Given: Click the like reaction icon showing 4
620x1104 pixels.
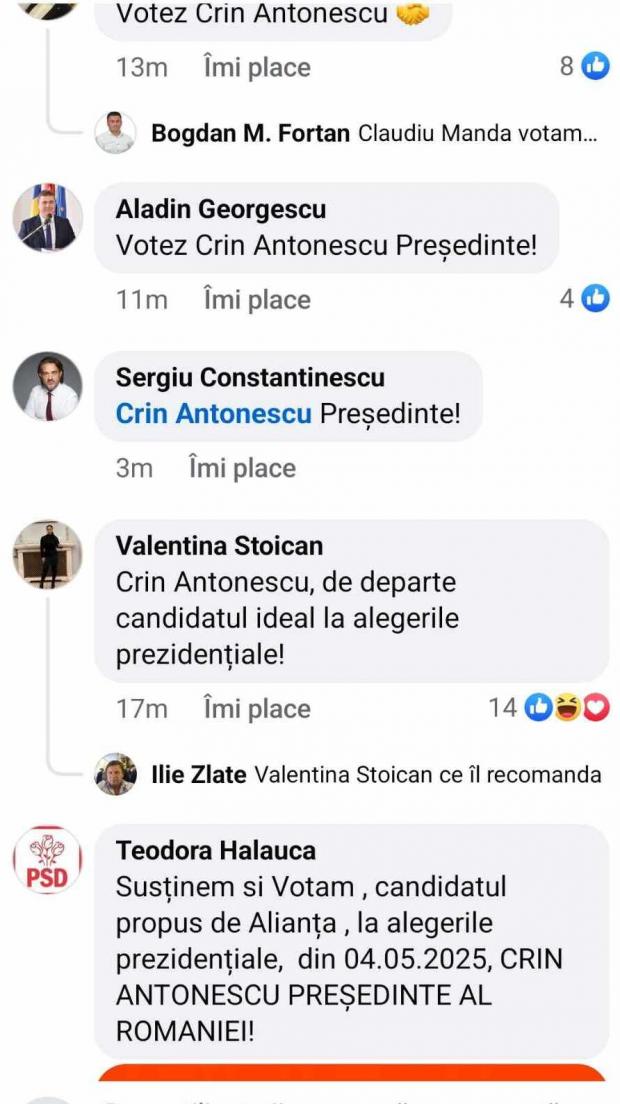Looking at the screenshot, I should [596, 298].
